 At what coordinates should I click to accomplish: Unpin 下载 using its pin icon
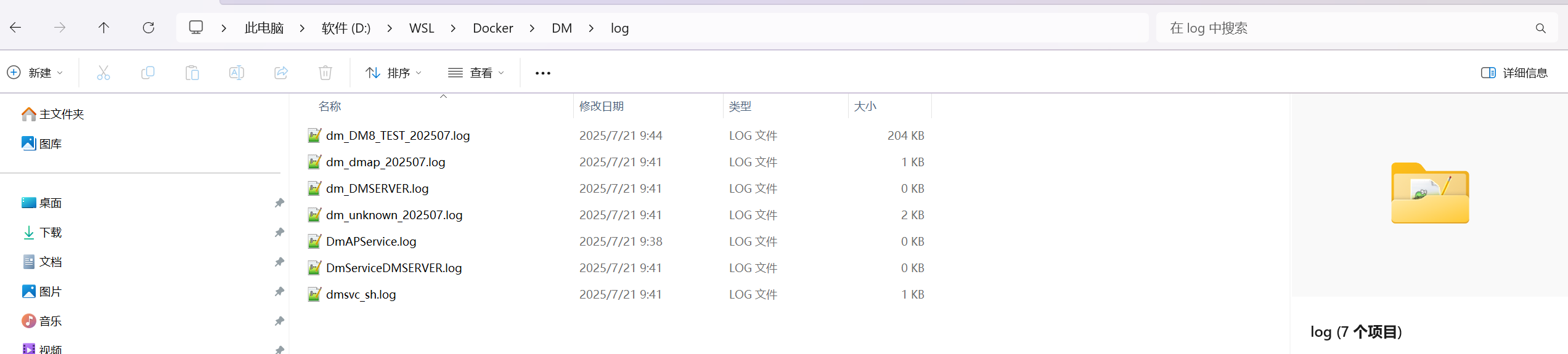click(x=279, y=232)
